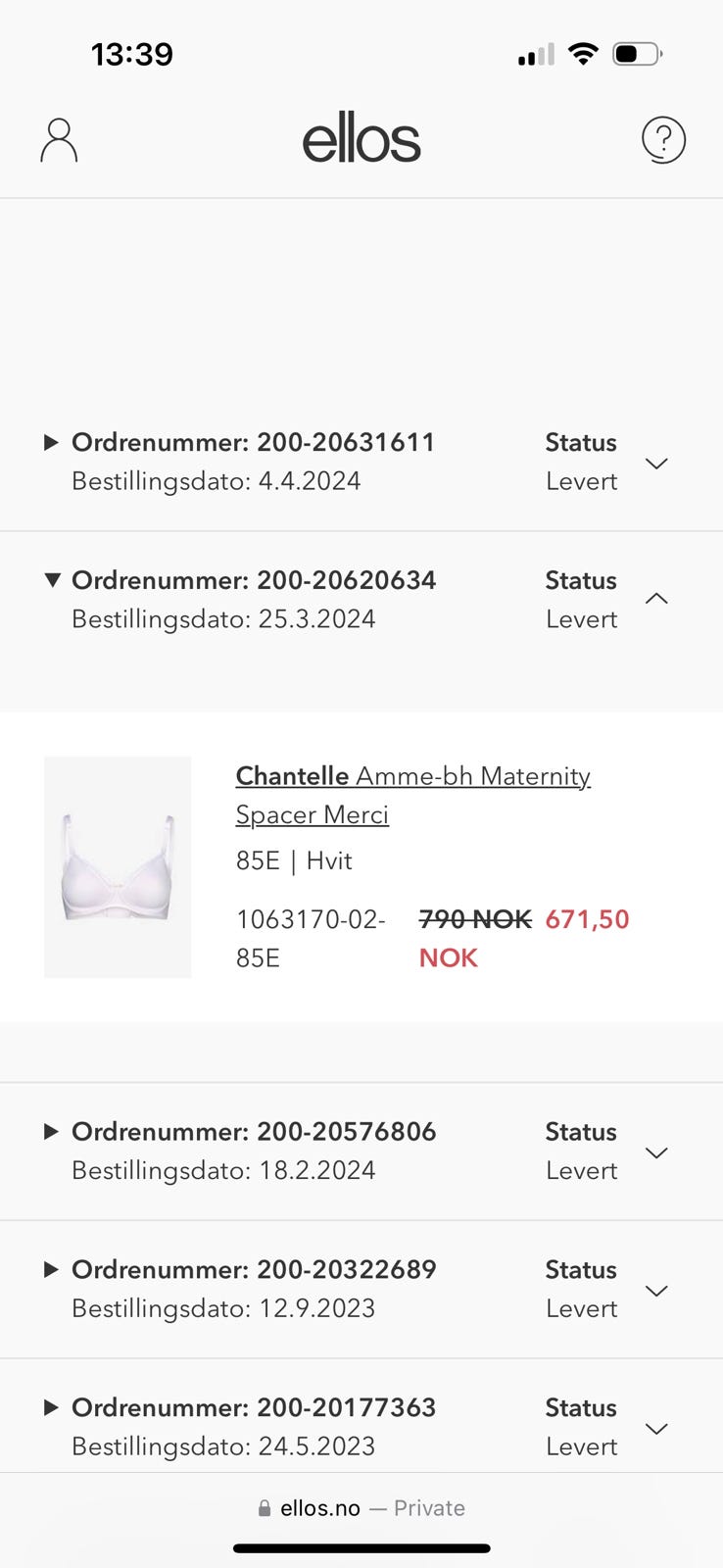This screenshot has height=1568, width=723.
Task: Collapse disclosure triangle for order 200-20620634
Action: click(52, 579)
